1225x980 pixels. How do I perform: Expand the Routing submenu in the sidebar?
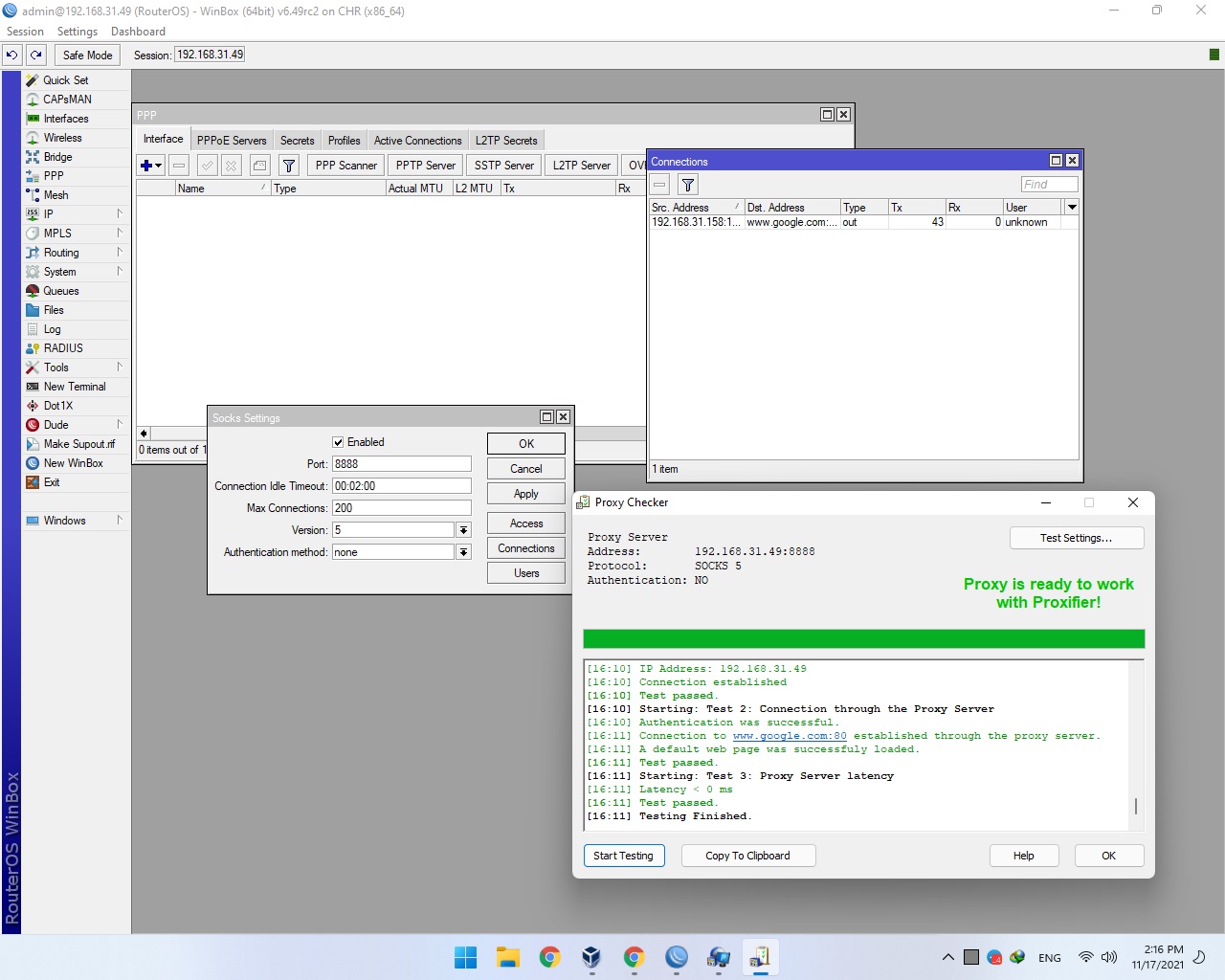[120, 253]
